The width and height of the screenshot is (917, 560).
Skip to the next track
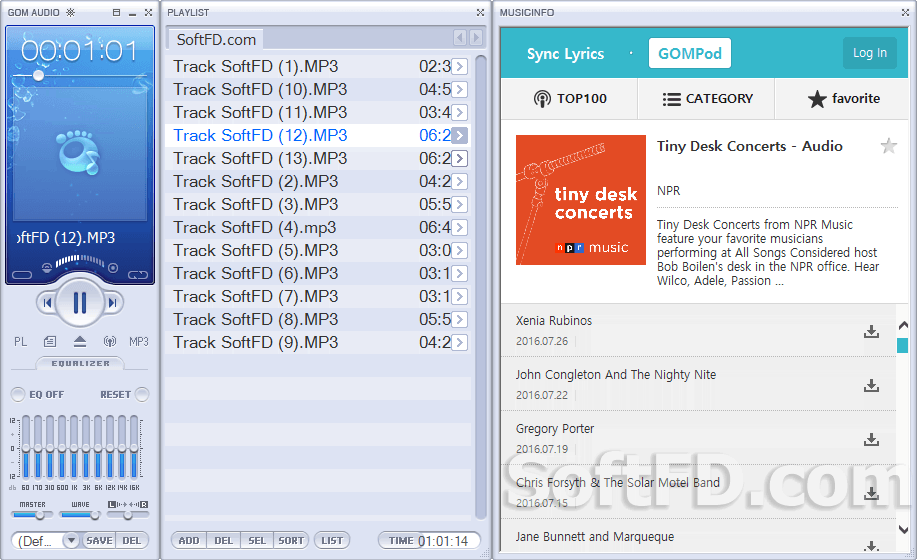click(x=113, y=303)
